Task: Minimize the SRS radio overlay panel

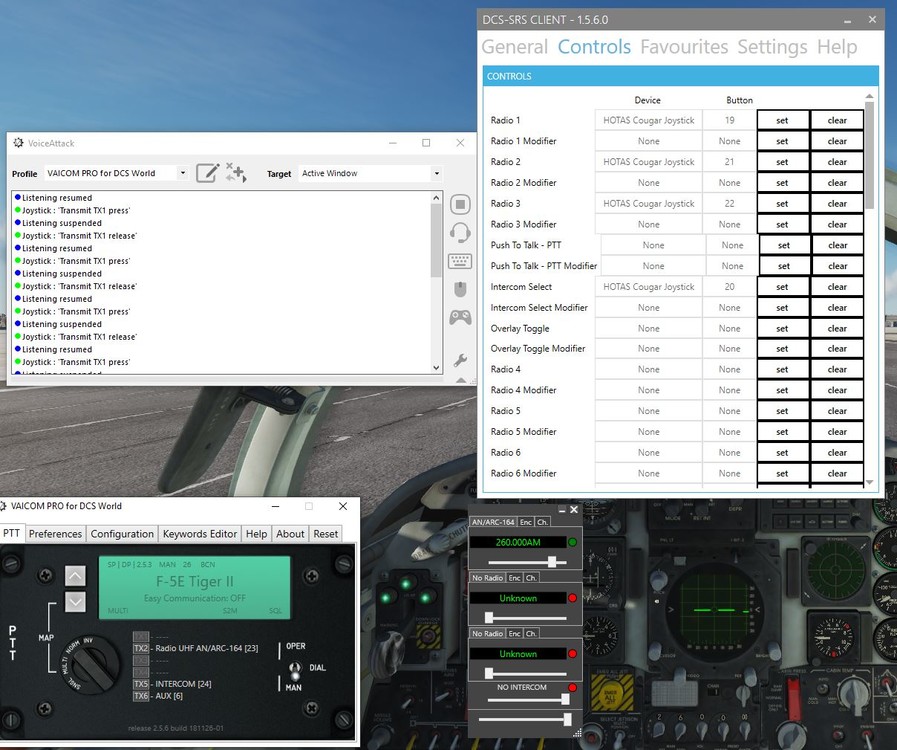Action: (562, 509)
